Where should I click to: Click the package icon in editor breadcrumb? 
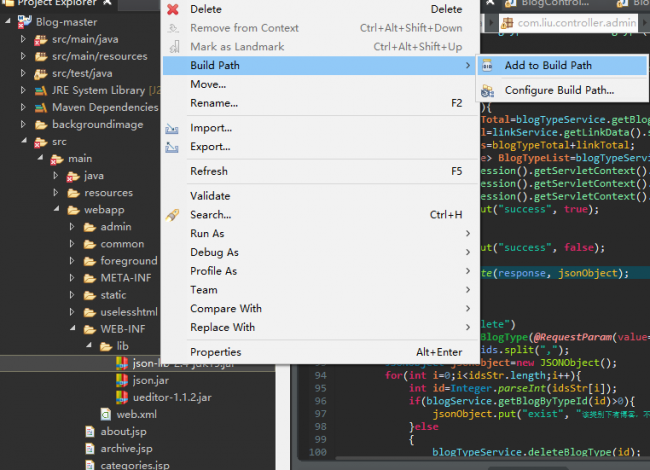point(507,23)
